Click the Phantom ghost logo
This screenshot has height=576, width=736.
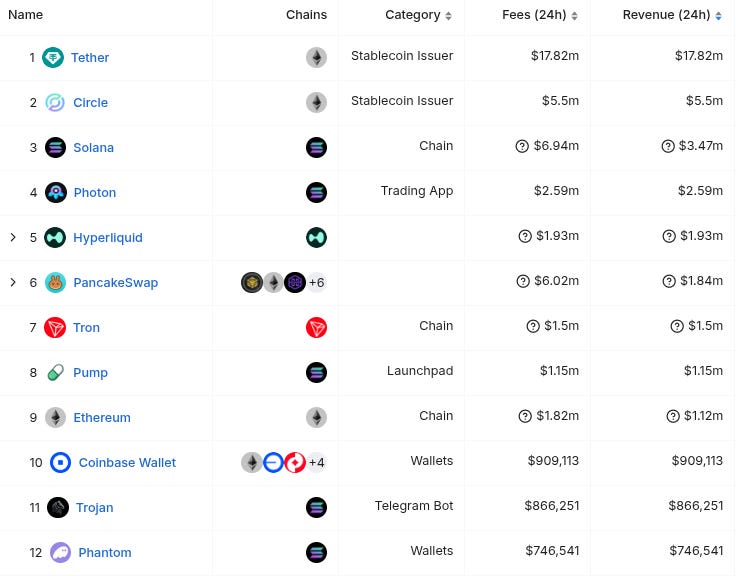click(x=60, y=553)
